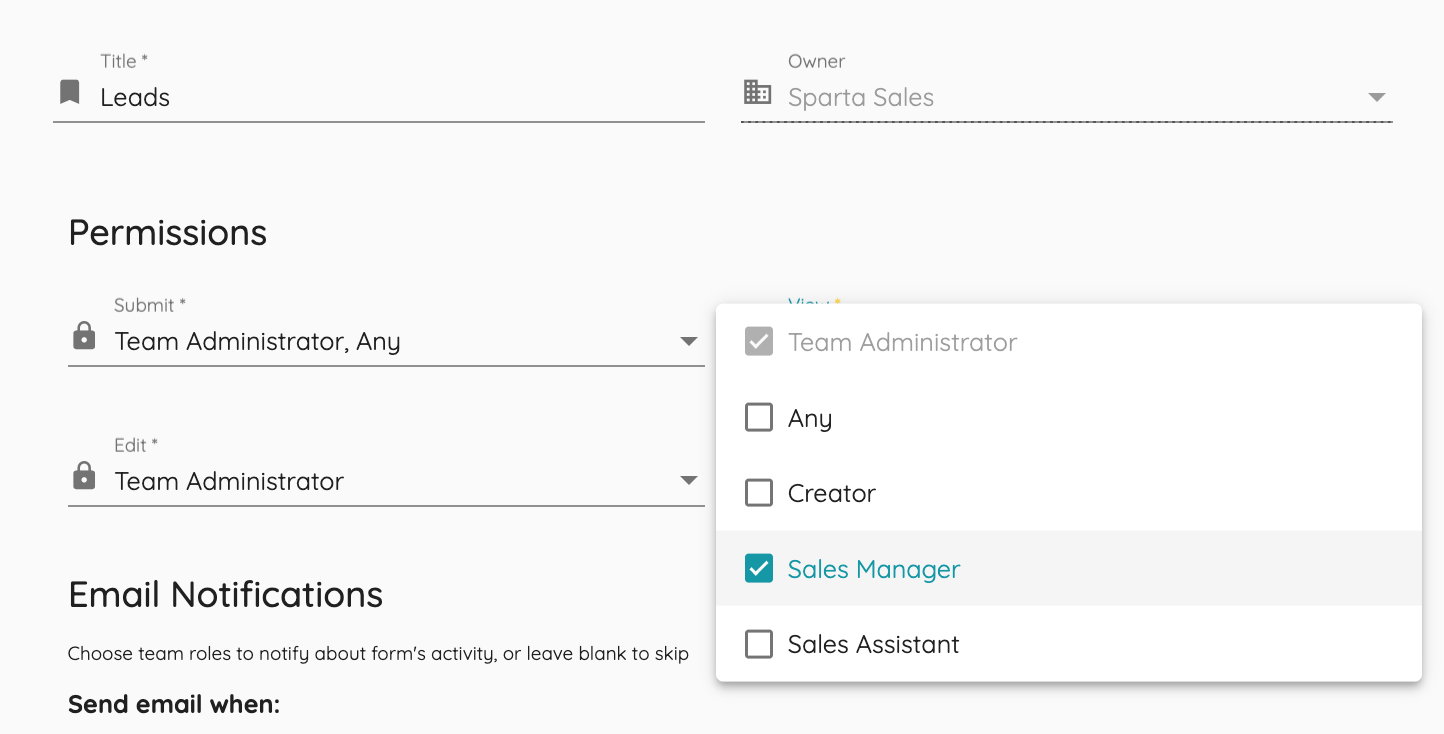The height and width of the screenshot is (734, 1444).
Task: Select the Sales Assistant option label
Action: (874, 645)
